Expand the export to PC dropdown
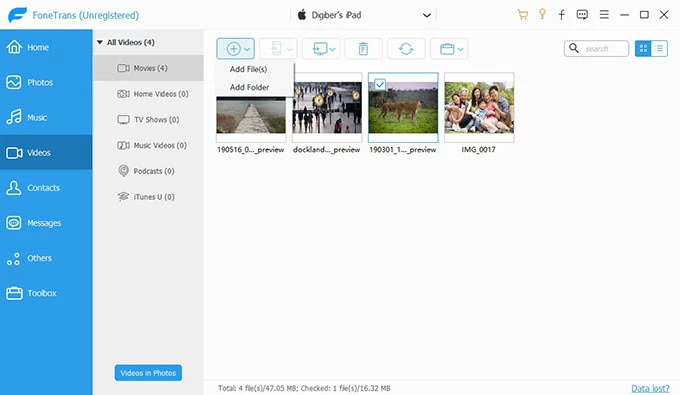Image resolution: width=680 pixels, height=395 pixels. coord(333,49)
